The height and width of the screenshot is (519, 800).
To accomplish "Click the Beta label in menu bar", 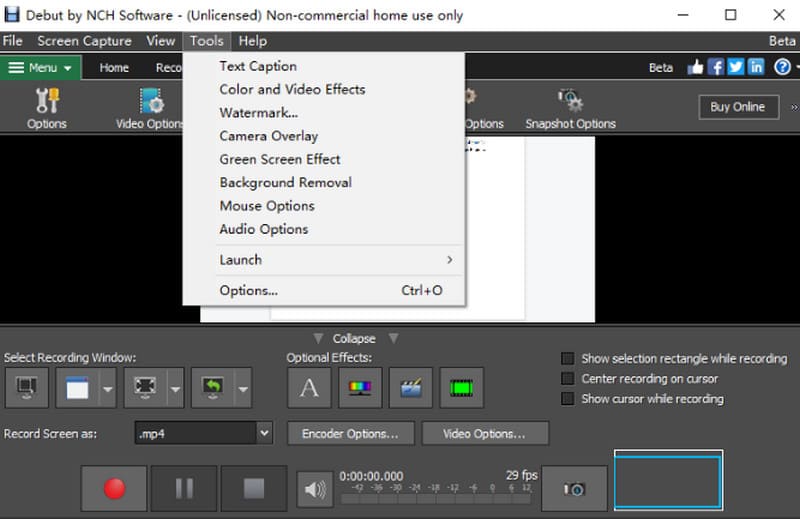I will point(782,41).
